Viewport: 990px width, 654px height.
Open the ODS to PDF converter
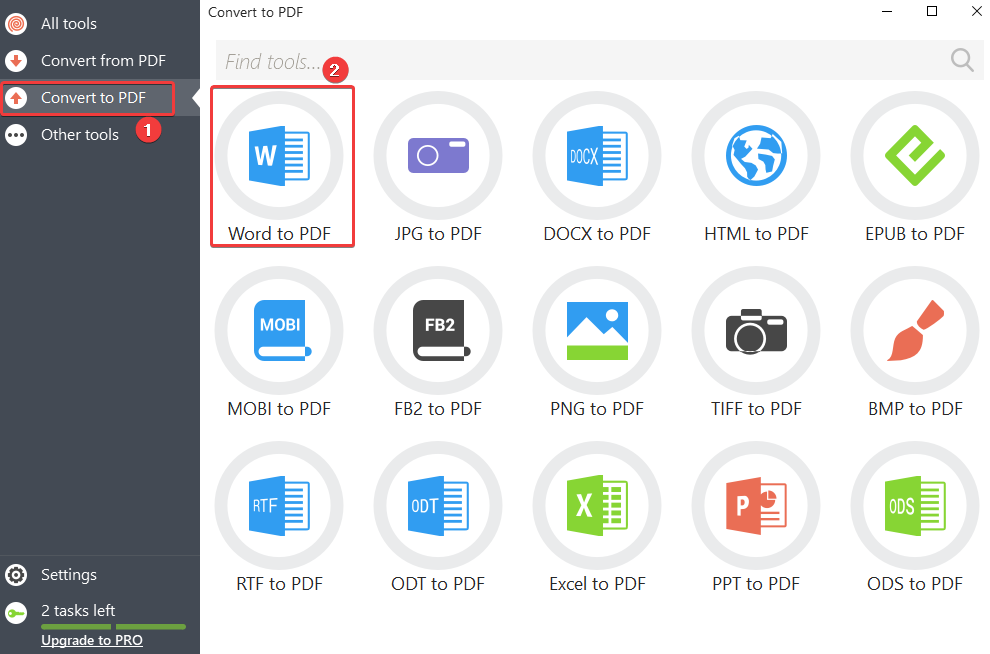coord(915,517)
